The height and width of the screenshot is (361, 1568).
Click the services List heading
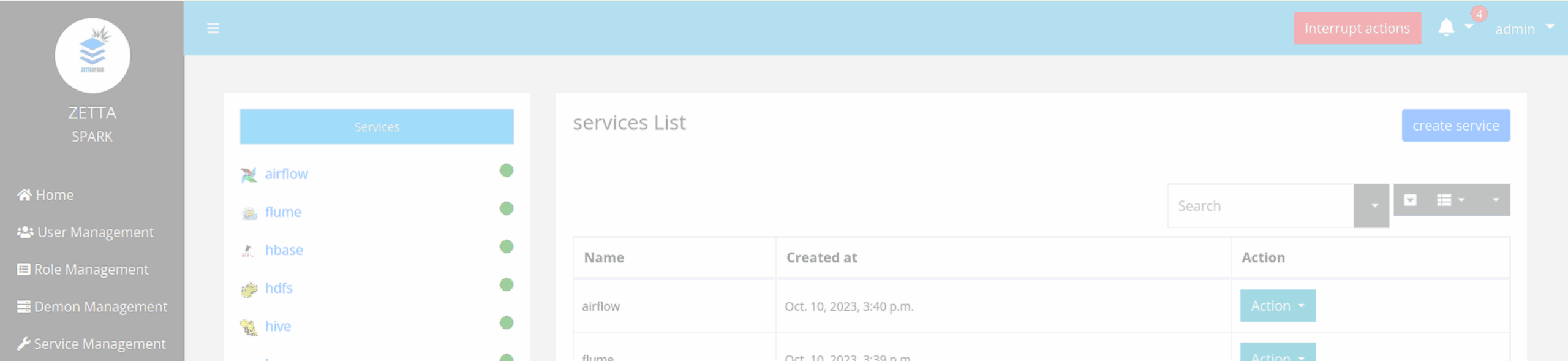[x=629, y=123]
